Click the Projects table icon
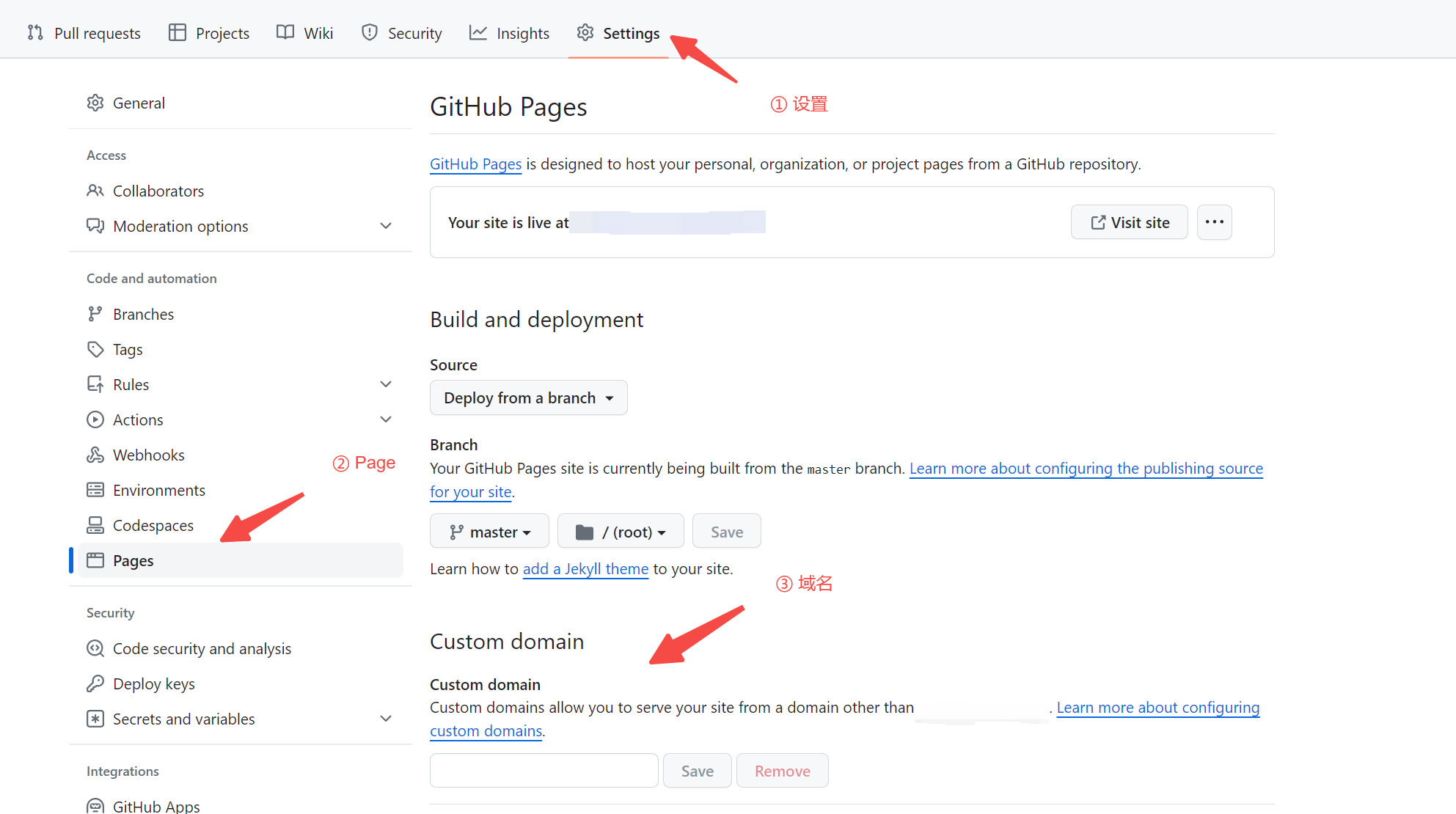The width and height of the screenshot is (1456, 814). point(177,32)
